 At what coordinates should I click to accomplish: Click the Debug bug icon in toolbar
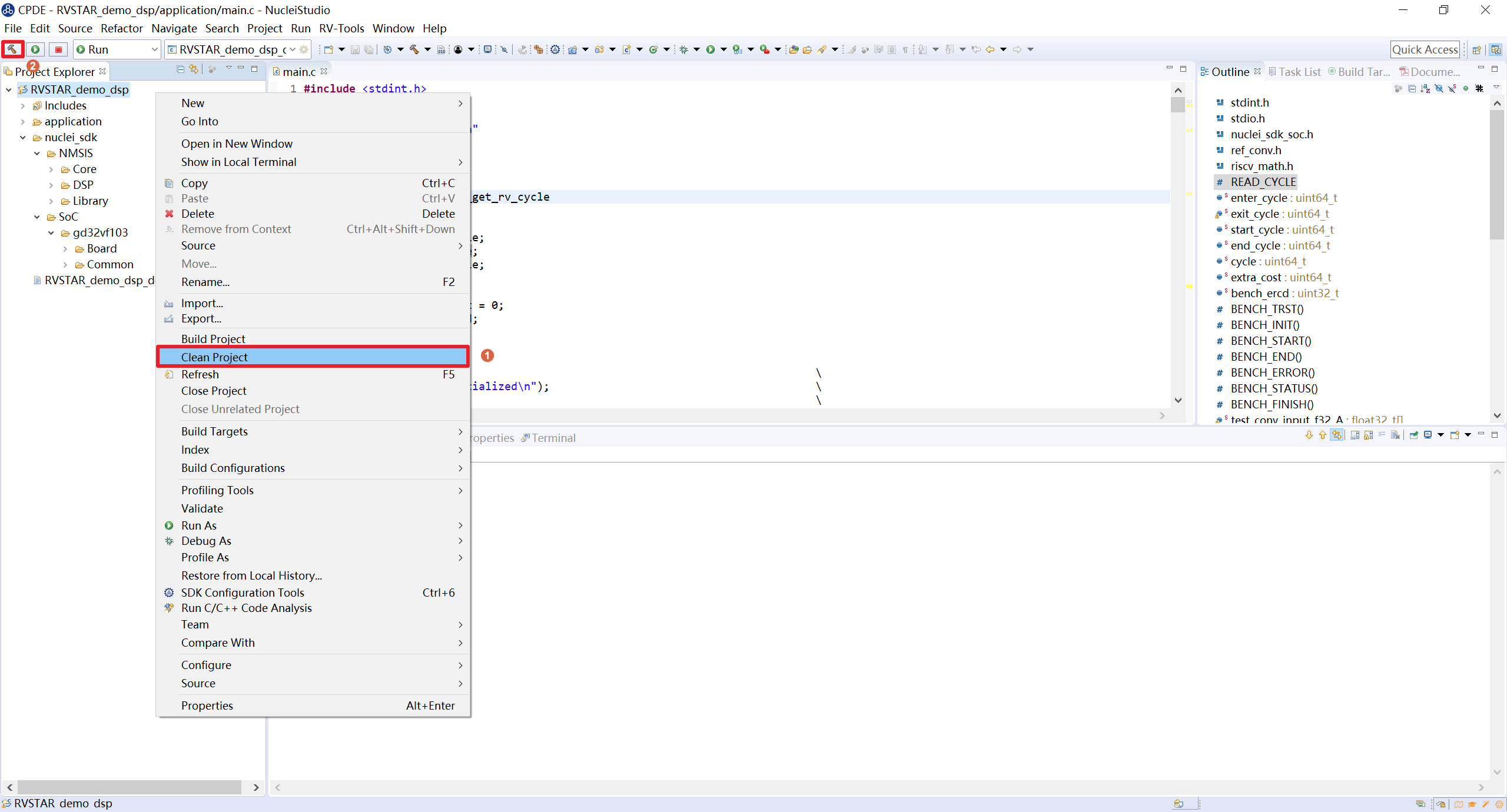683,49
